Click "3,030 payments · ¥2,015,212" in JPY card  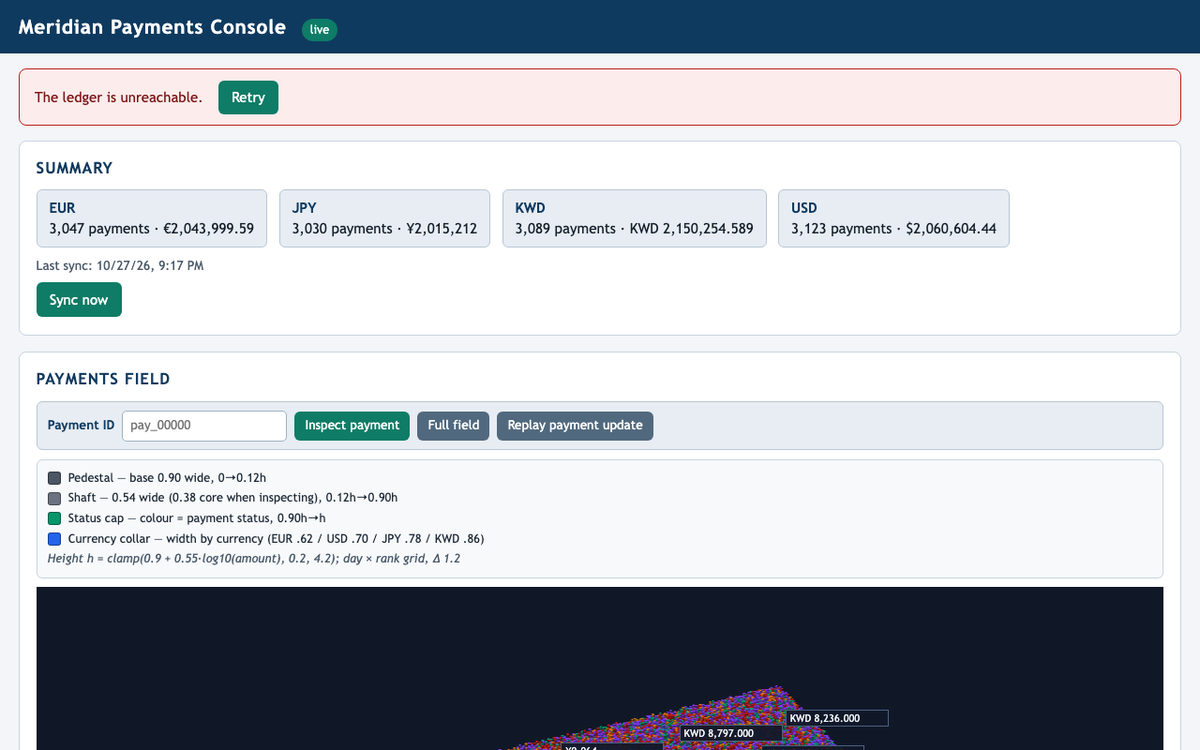point(384,229)
